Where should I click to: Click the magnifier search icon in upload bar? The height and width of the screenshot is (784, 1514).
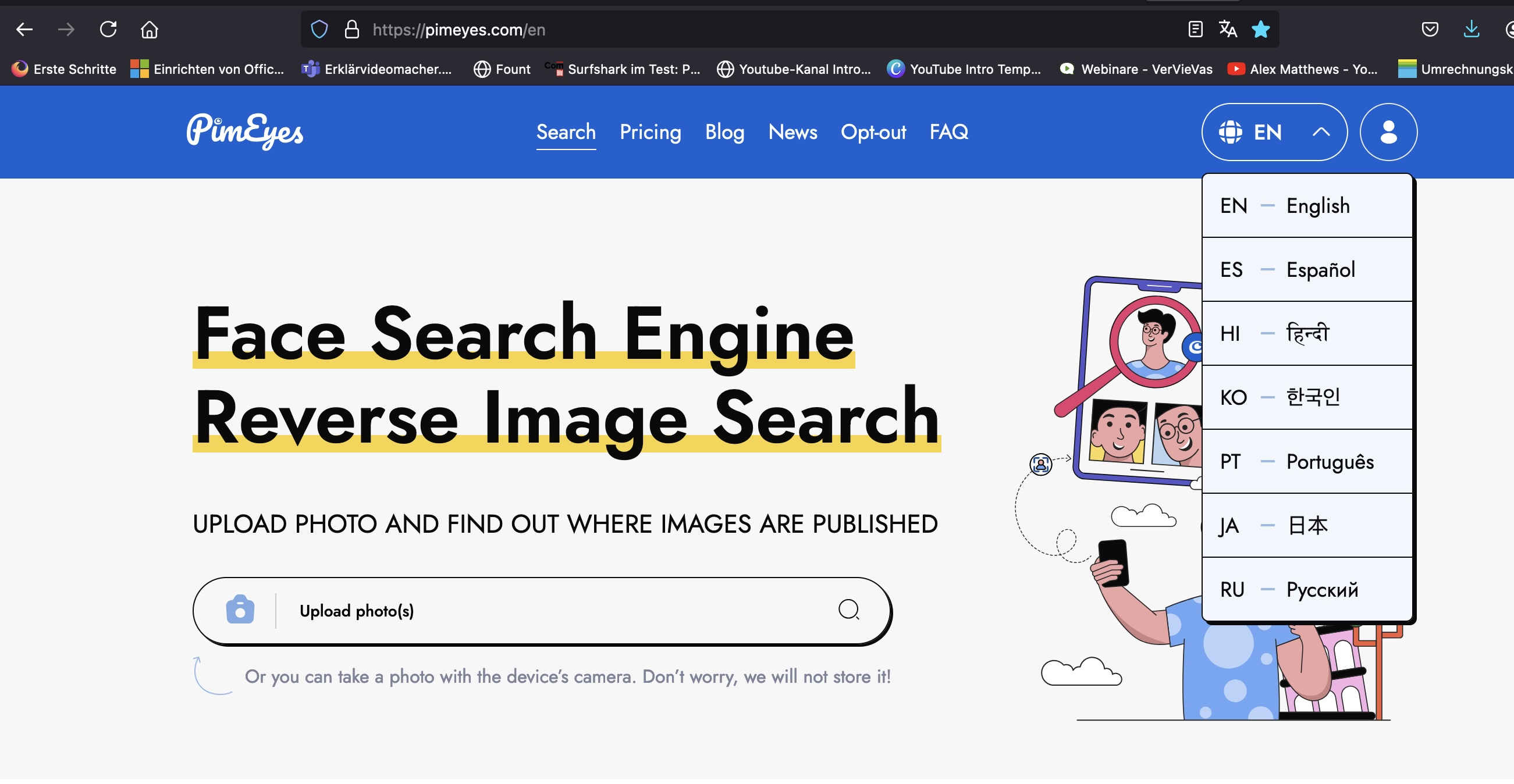click(x=849, y=611)
